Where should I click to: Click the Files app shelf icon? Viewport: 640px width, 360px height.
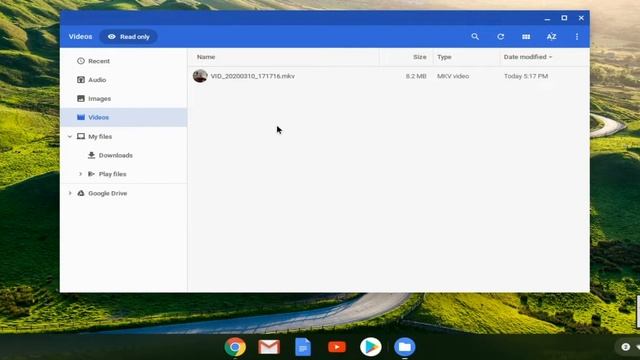[404, 347]
